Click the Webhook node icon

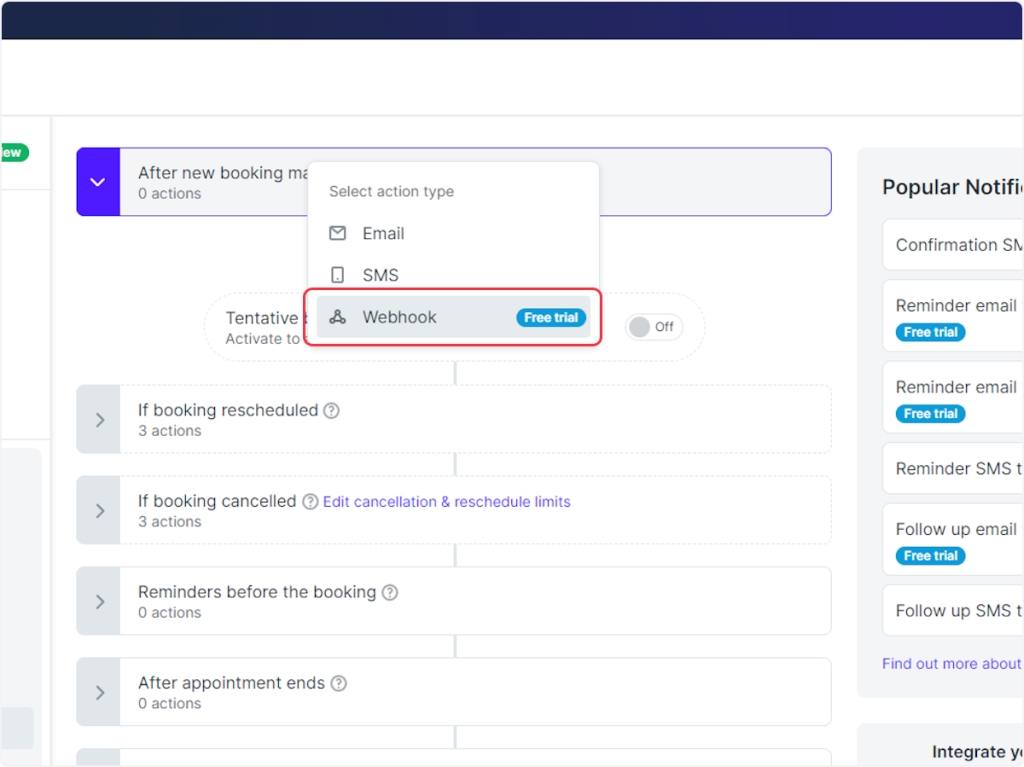pyautogui.click(x=338, y=317)
